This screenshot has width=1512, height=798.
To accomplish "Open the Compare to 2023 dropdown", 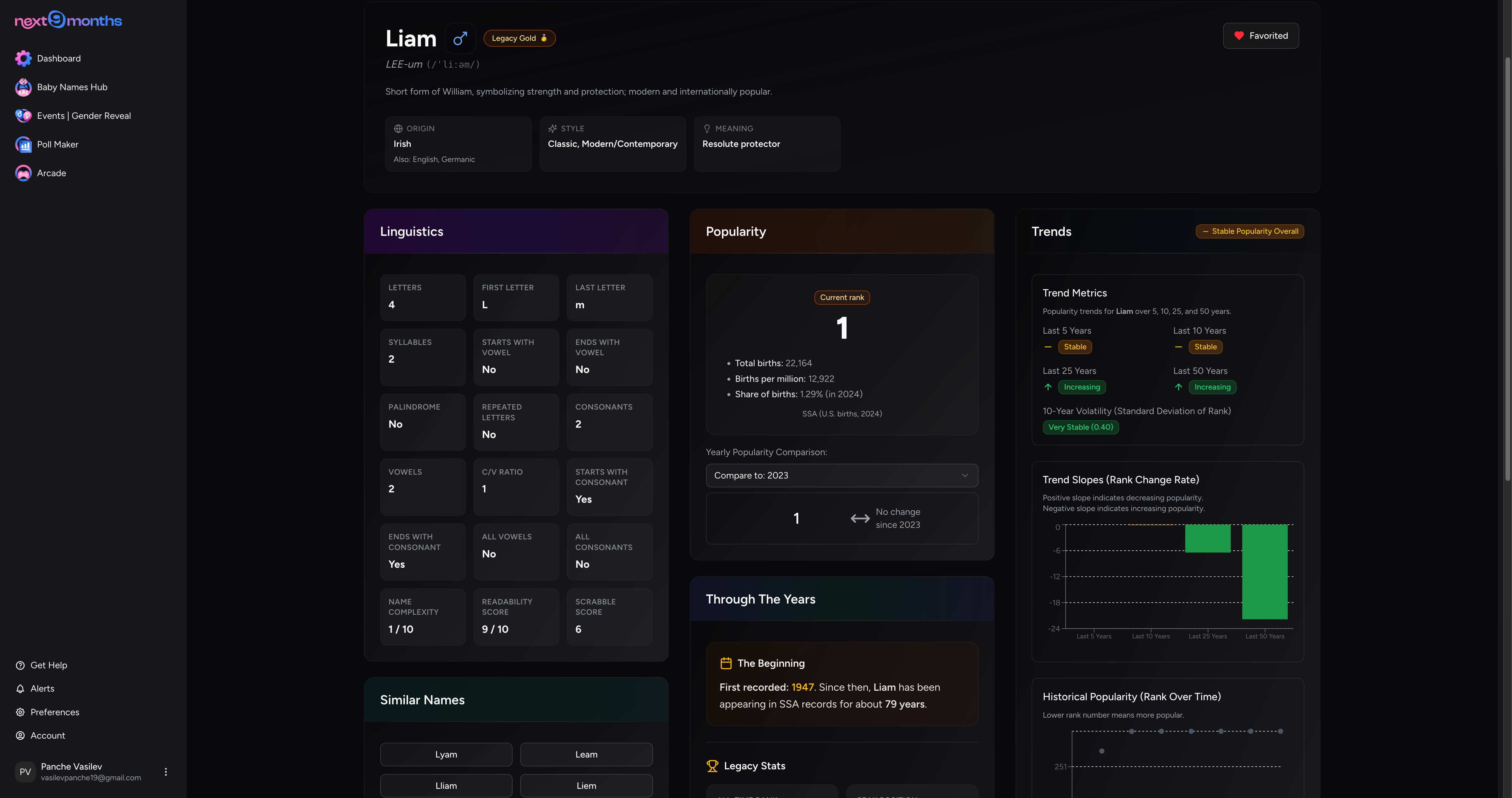I will click(841, 475).
